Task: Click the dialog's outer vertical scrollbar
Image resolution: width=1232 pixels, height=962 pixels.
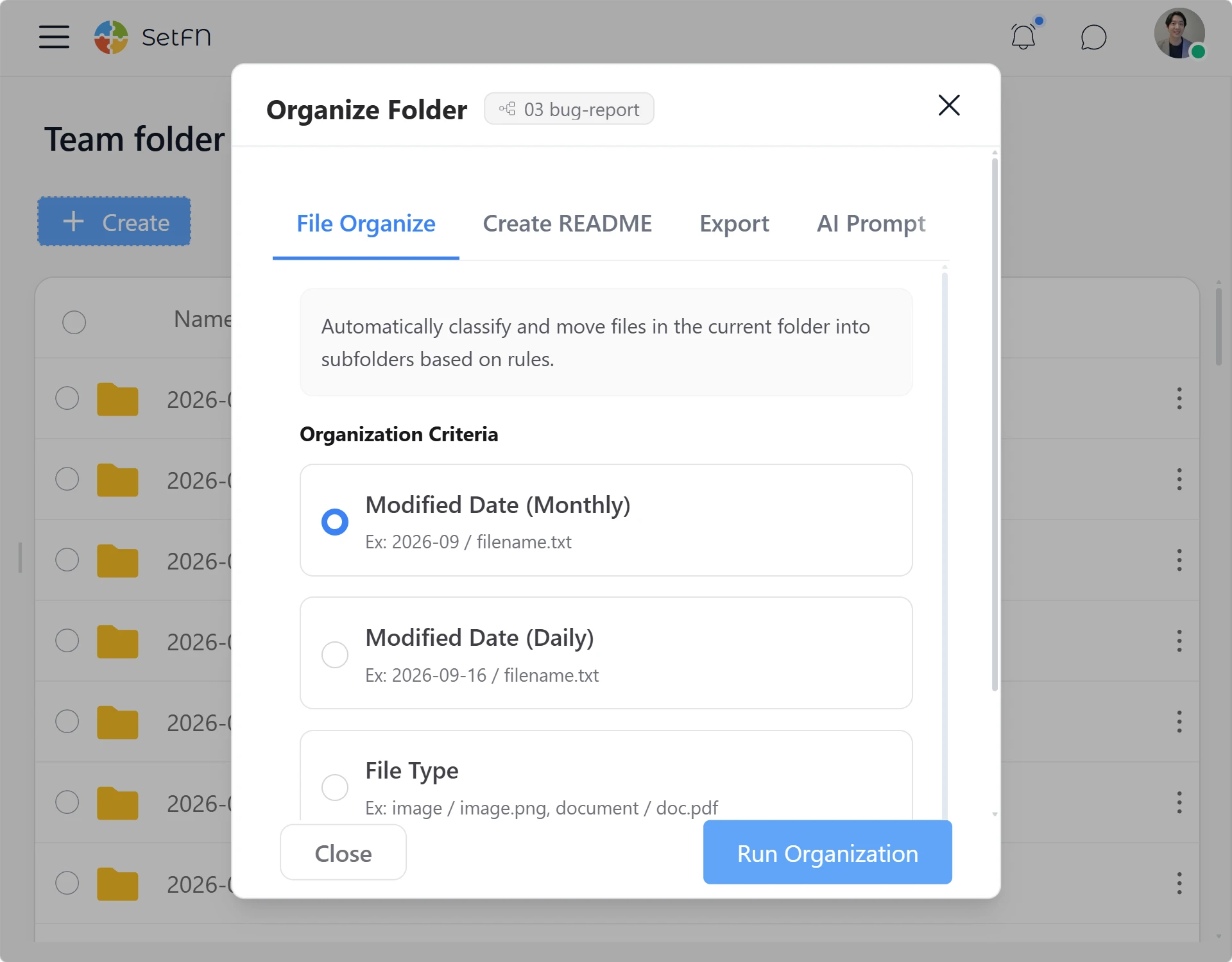Action: click(995, 425)
